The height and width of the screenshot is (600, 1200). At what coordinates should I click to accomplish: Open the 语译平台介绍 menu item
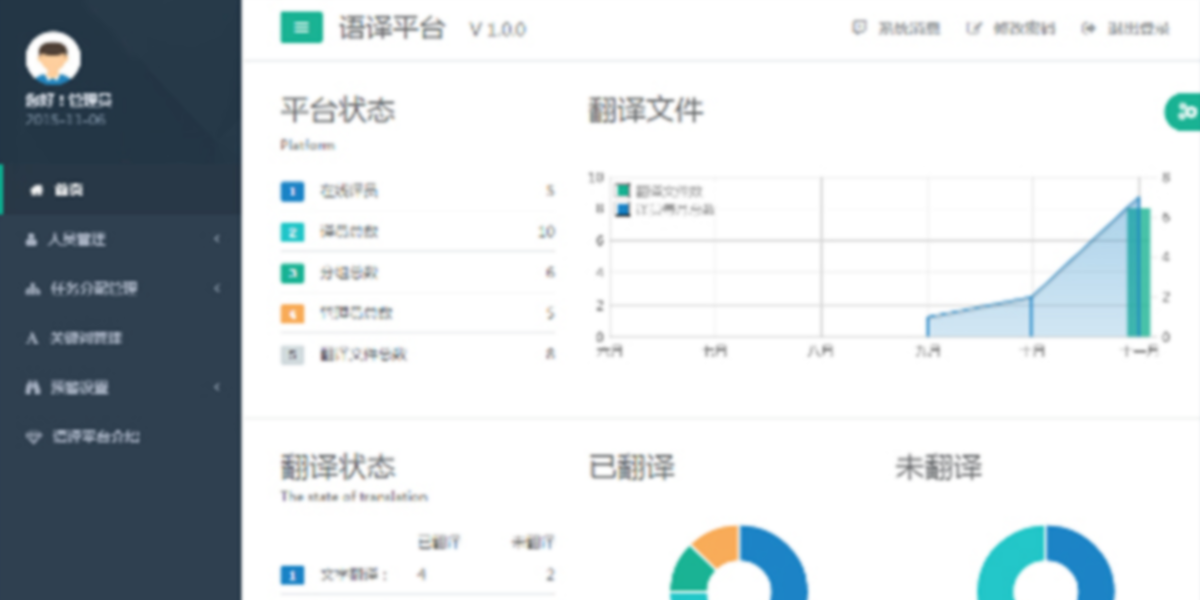tap(96, 437)
